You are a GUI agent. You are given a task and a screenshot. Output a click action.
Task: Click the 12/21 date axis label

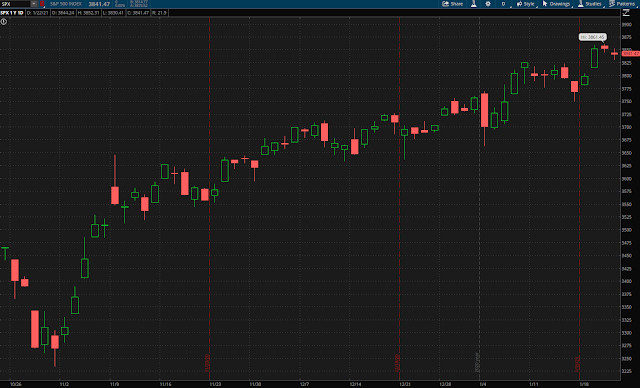pyautogui.click(x=404, y=384)
